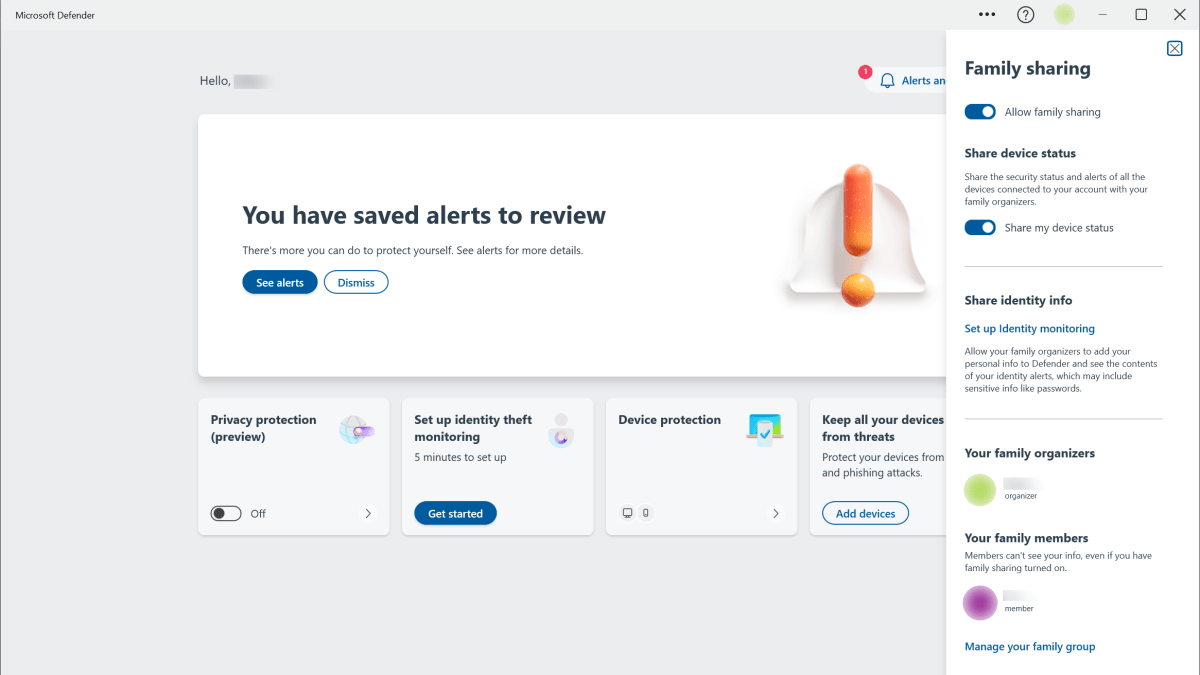Click Get started for identity theft monitoring

click(455, 514)
